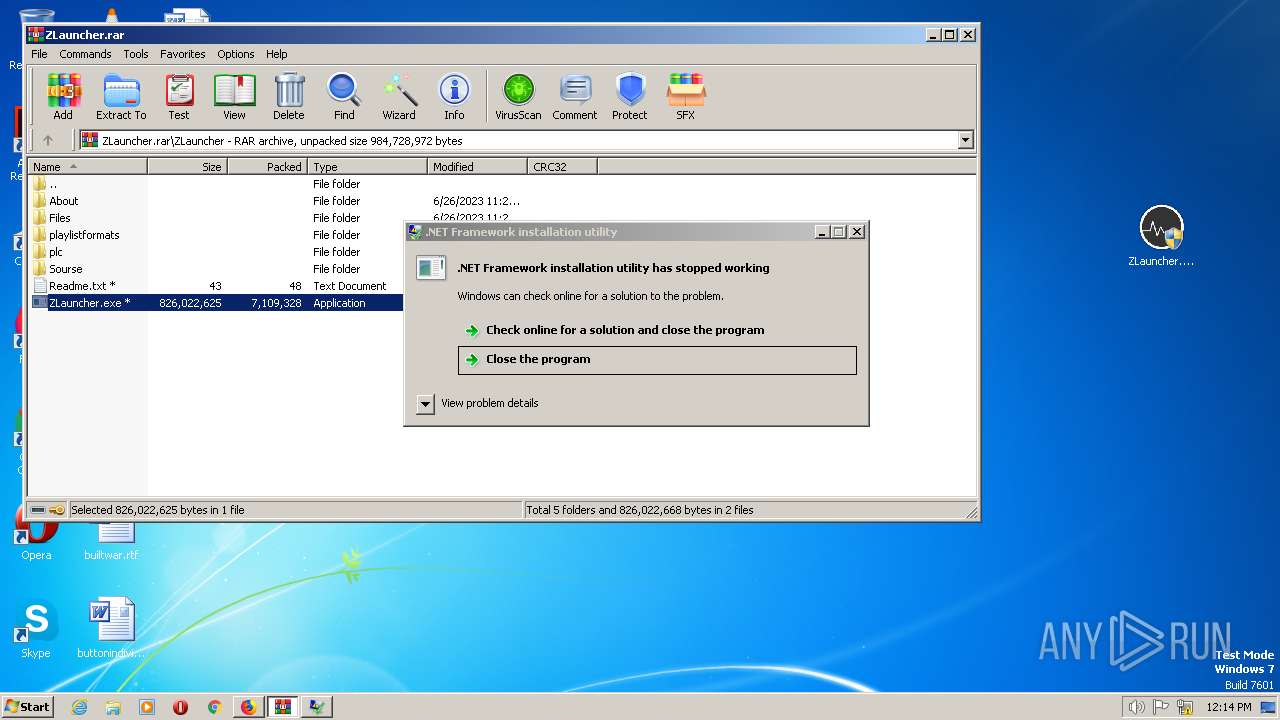Screen dimensions: 1280x720
Task: Run VirusScan on the archive
Action: pyautogui.click(x=518, y=97)
